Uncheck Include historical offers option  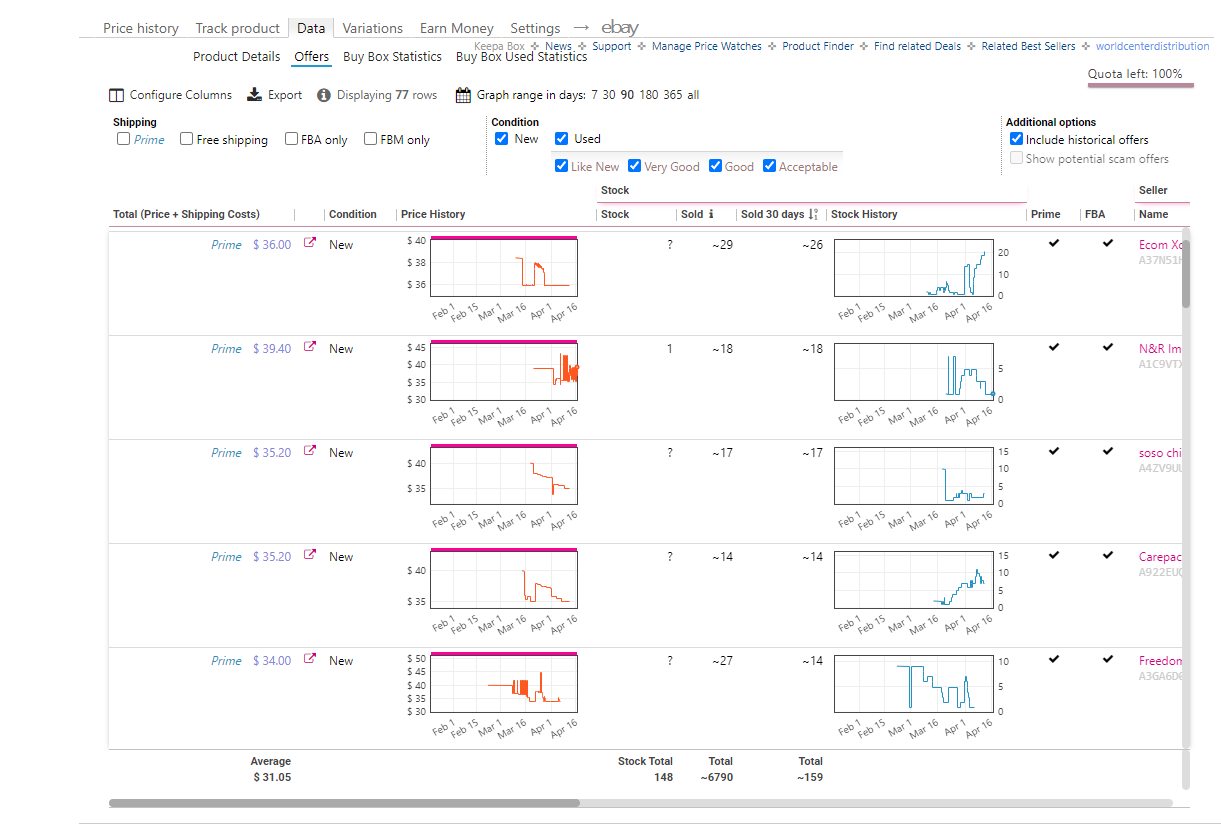coord(1016,139)
